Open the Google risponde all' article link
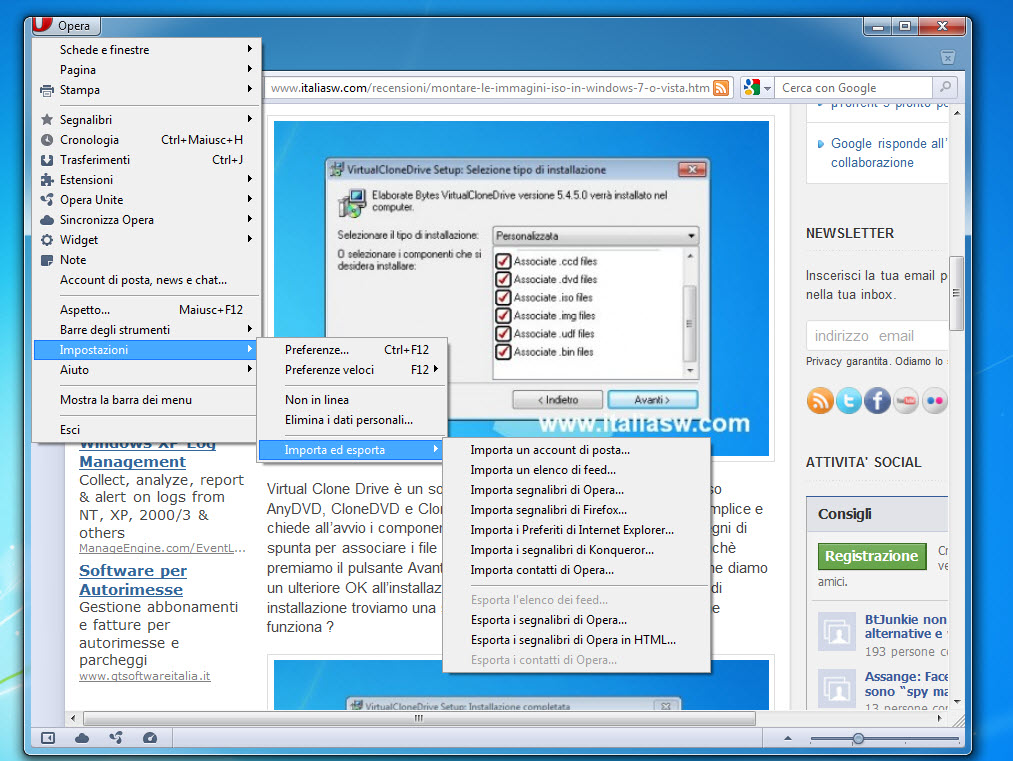This screenshot has width=1013, height=761. tap(889, 153)
